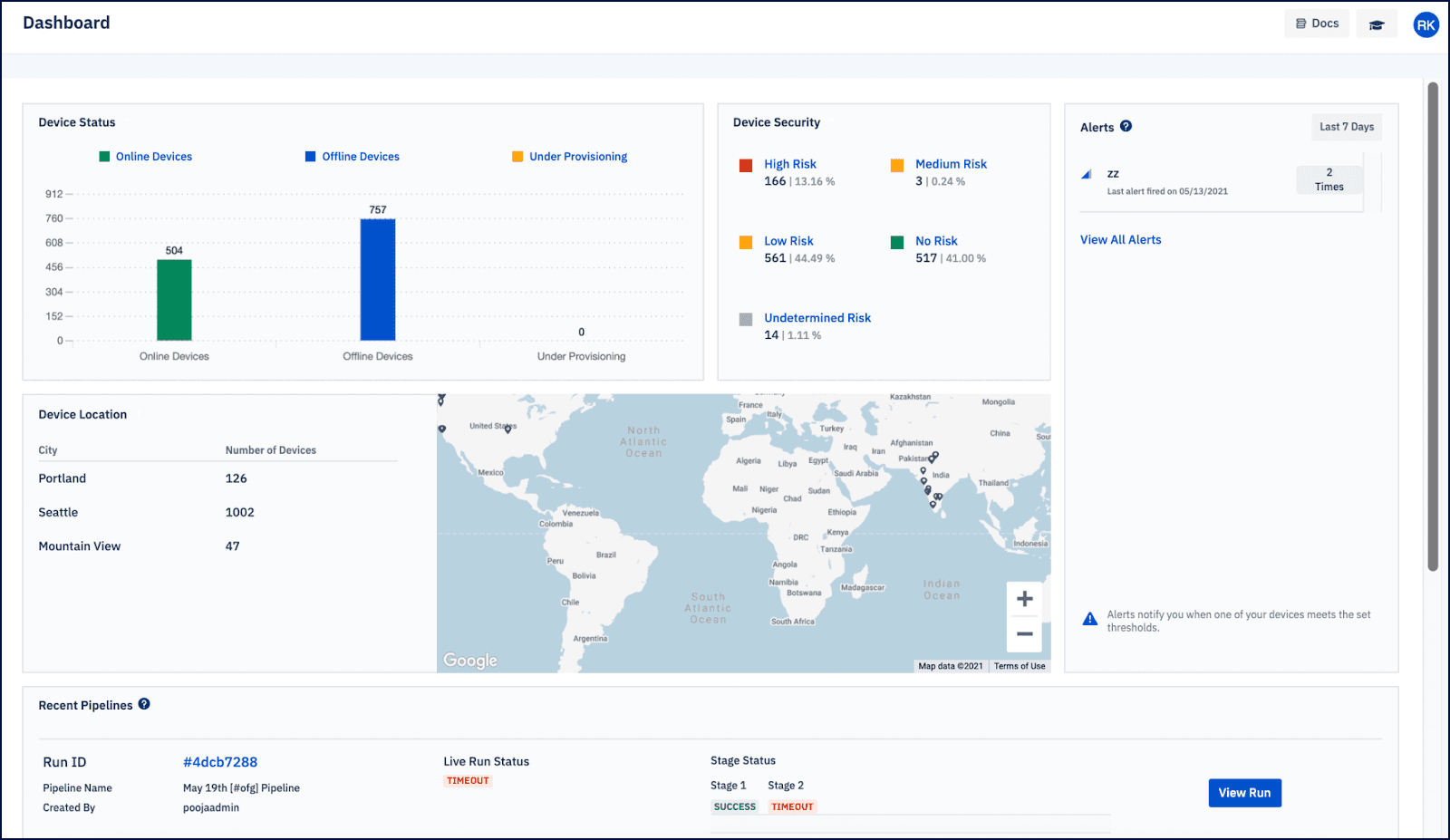The width and height of the screenshot is (1450, 840).
Task: Open the RK user profile avatar
Action: tap(1426, 24)
